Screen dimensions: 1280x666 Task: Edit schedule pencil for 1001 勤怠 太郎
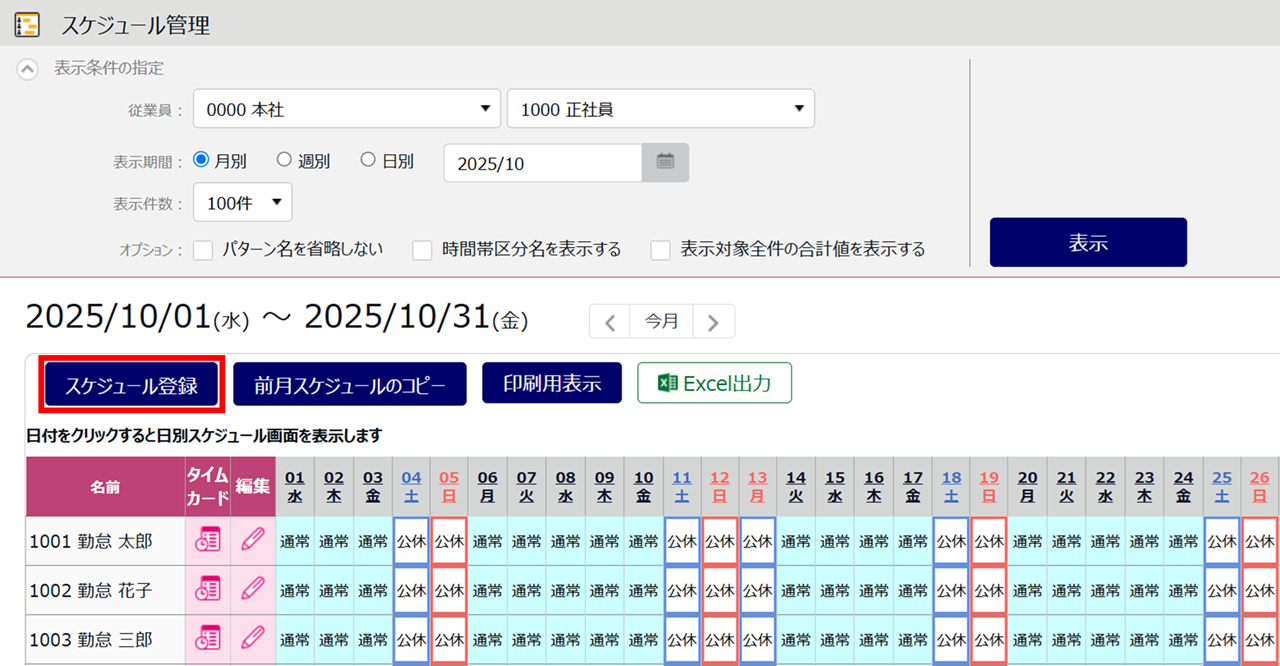pos(253,541)
